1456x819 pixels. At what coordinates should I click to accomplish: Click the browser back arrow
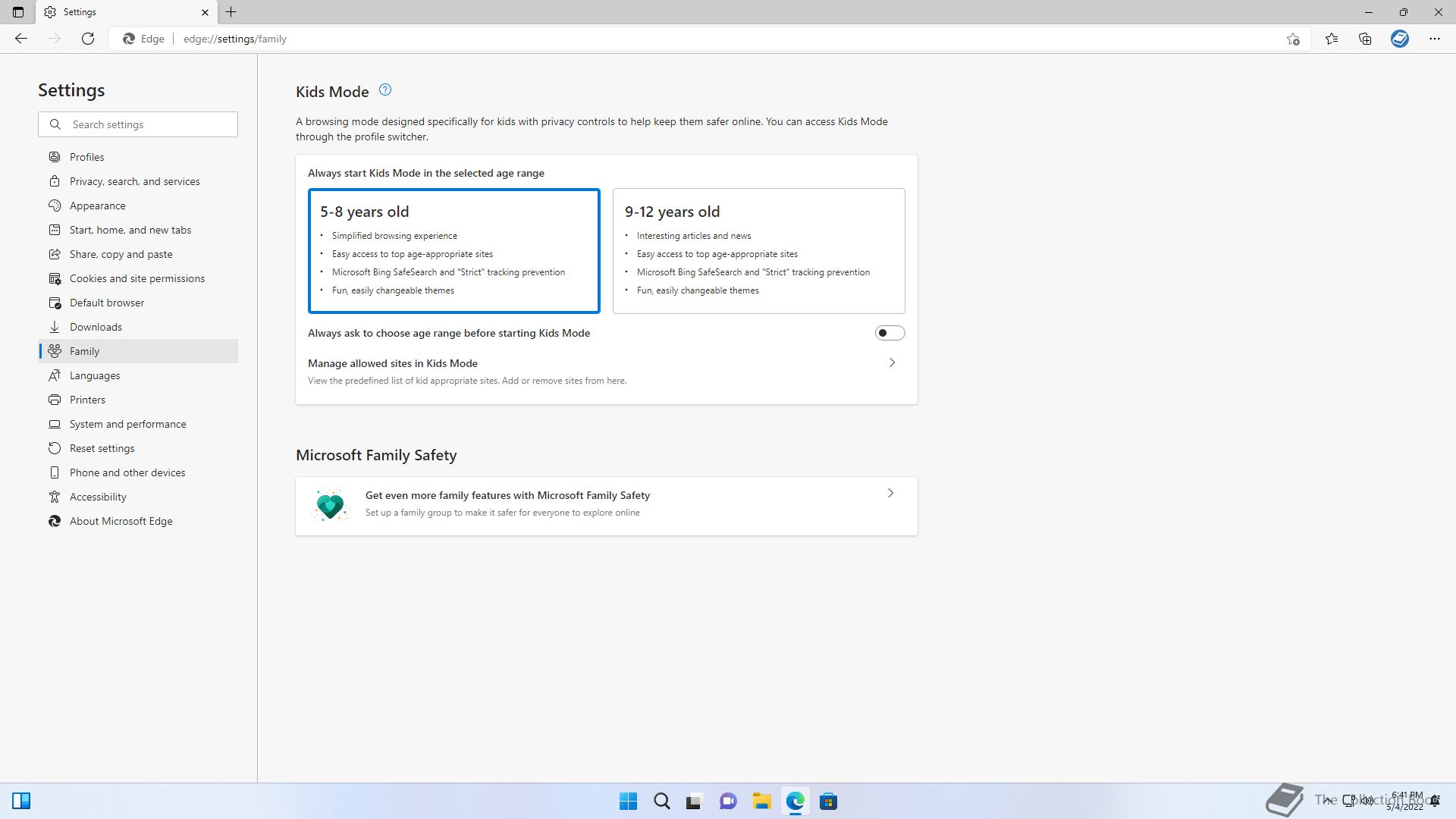click(21, 39)
